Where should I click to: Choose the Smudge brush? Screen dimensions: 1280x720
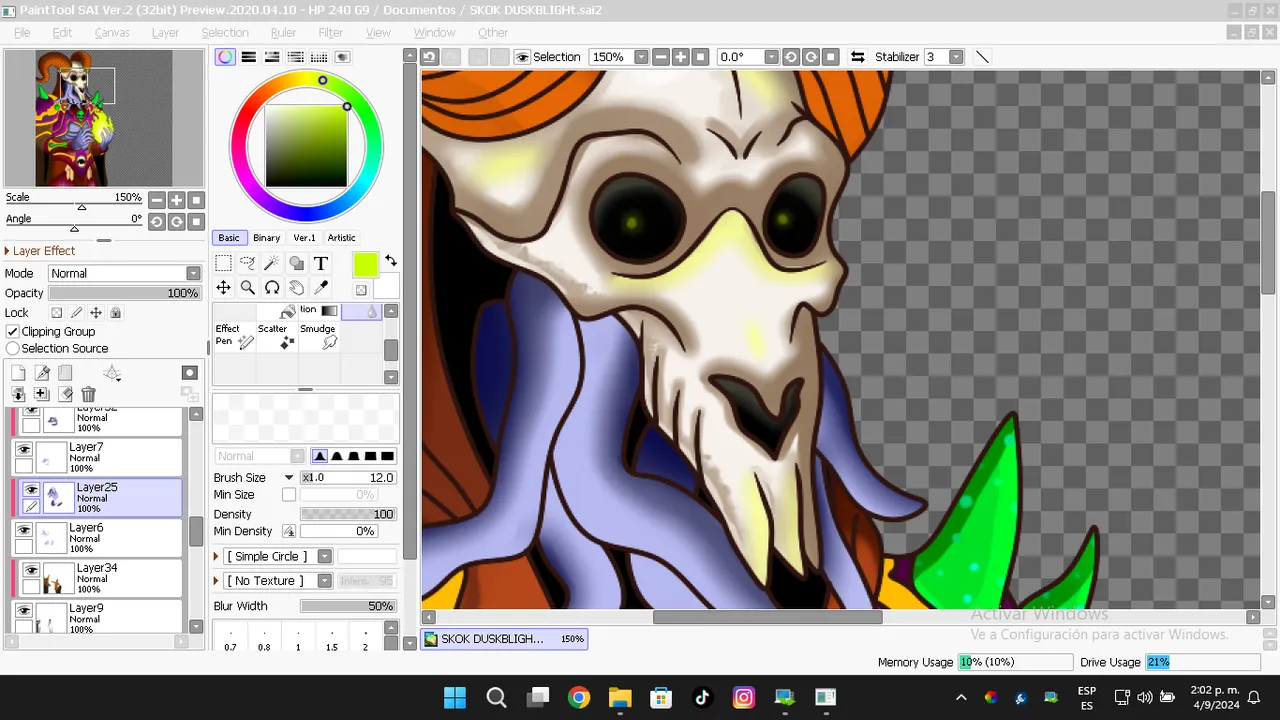[319, 336]
